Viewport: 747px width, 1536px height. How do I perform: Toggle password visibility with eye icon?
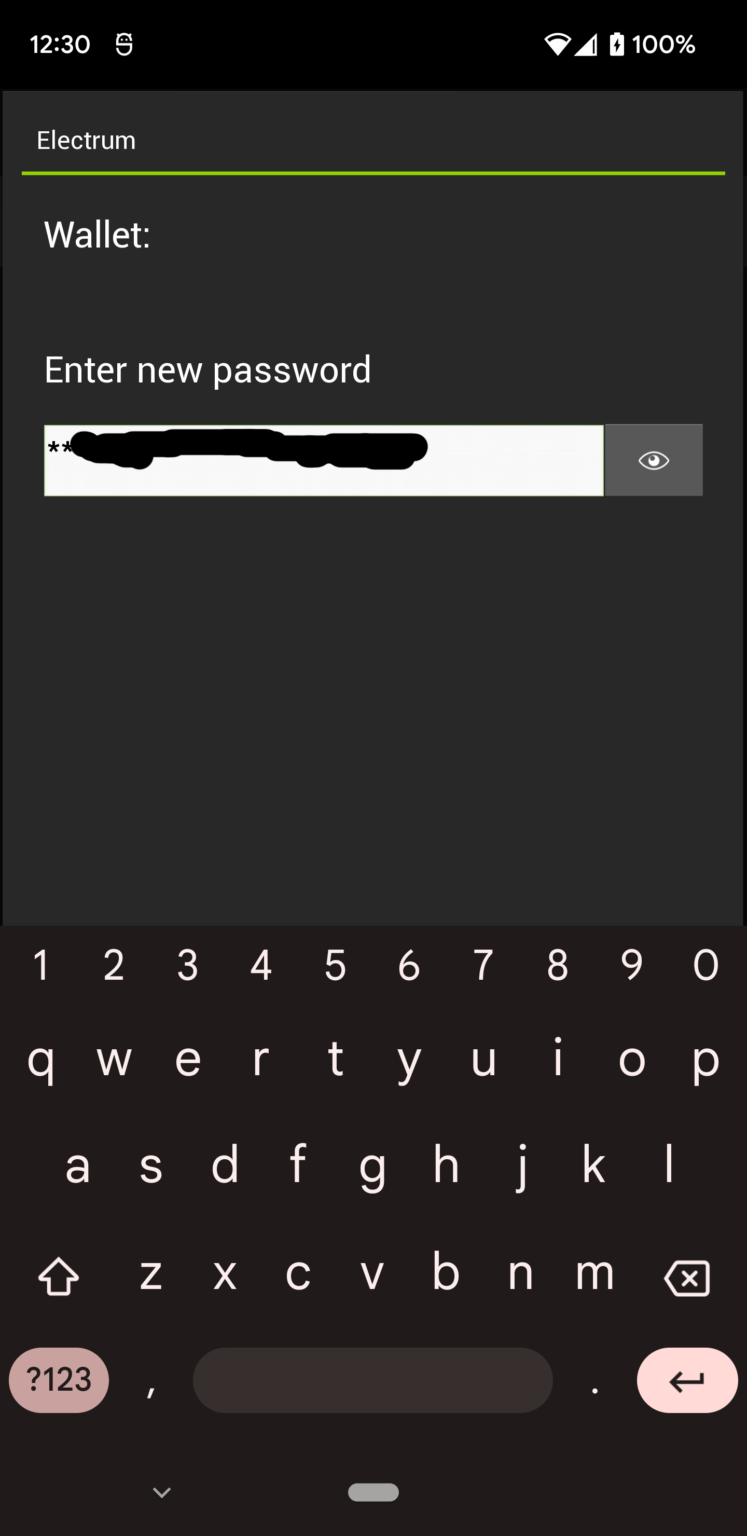(x=653, y=460)
